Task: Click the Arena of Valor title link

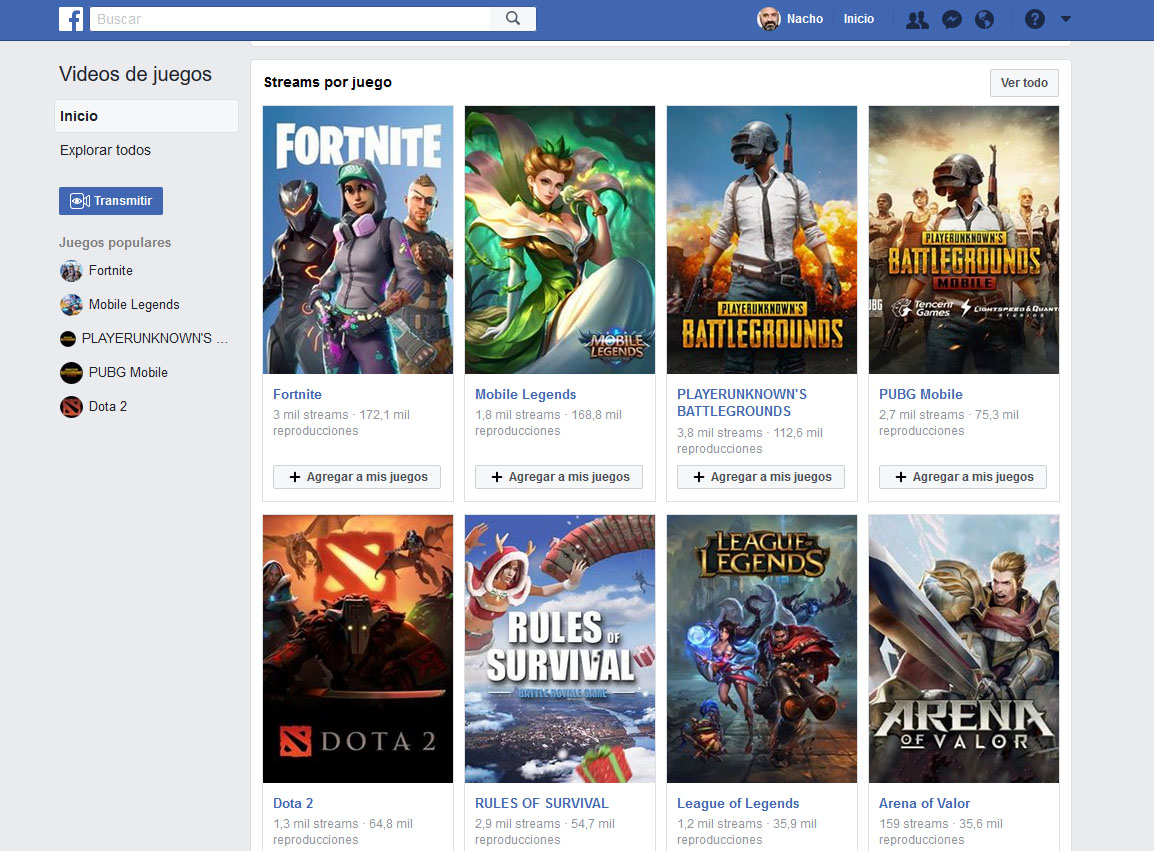Action: pos(924,803)
